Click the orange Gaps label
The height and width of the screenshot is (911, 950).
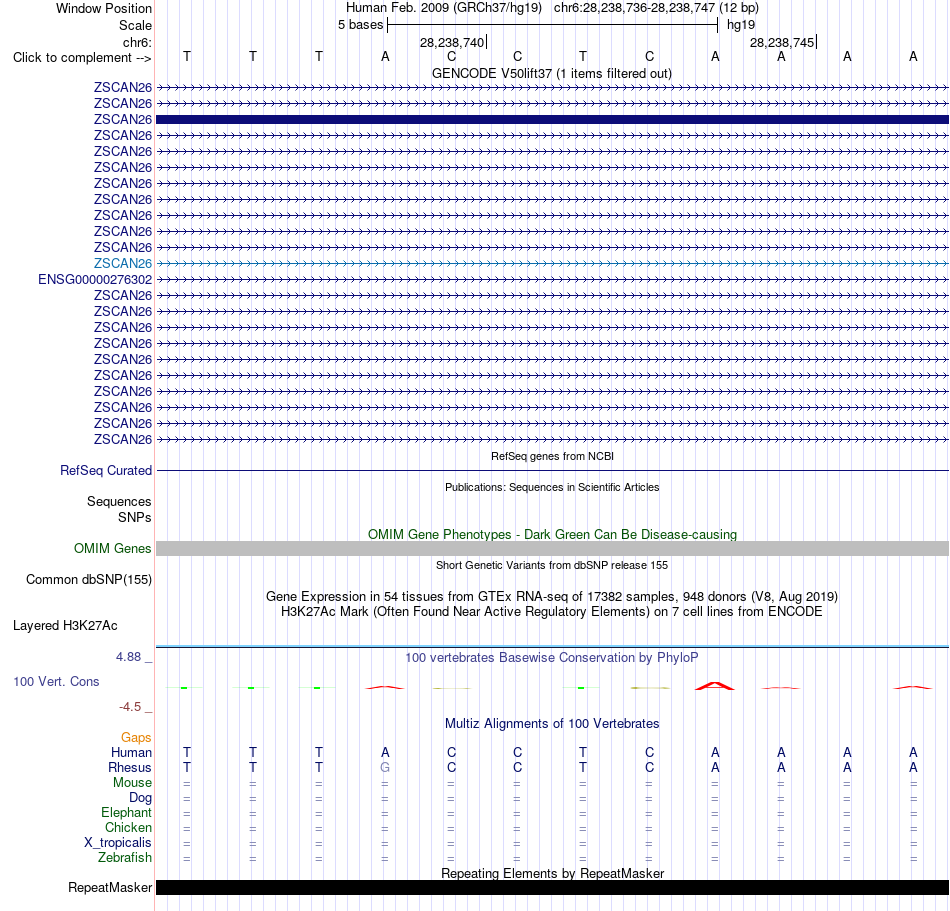click(136, 737)
